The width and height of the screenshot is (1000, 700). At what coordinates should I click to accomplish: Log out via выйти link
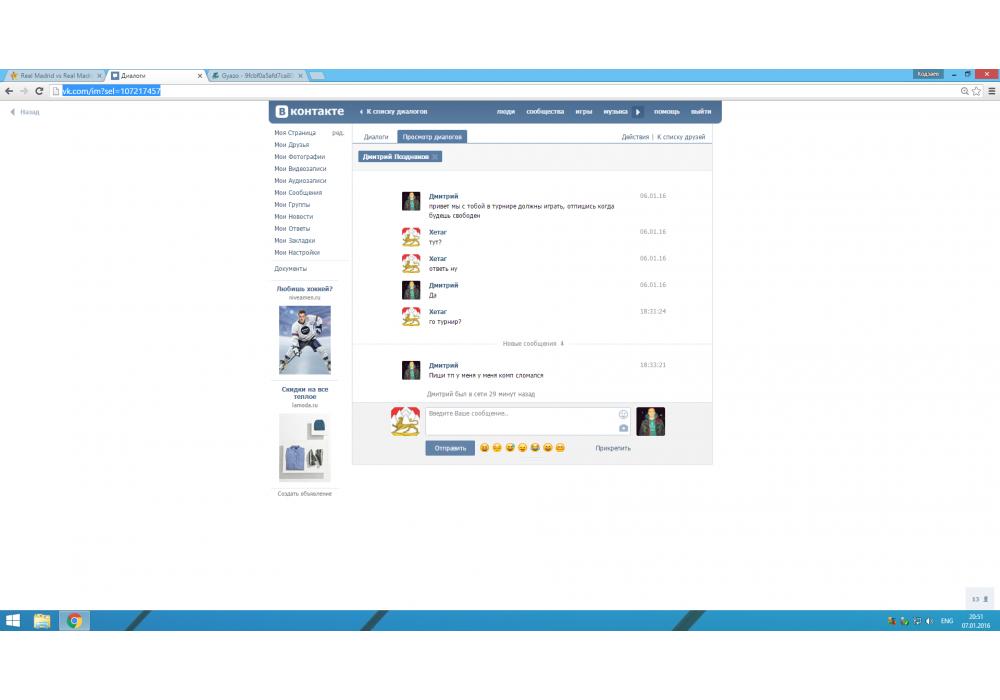[701, 112]
